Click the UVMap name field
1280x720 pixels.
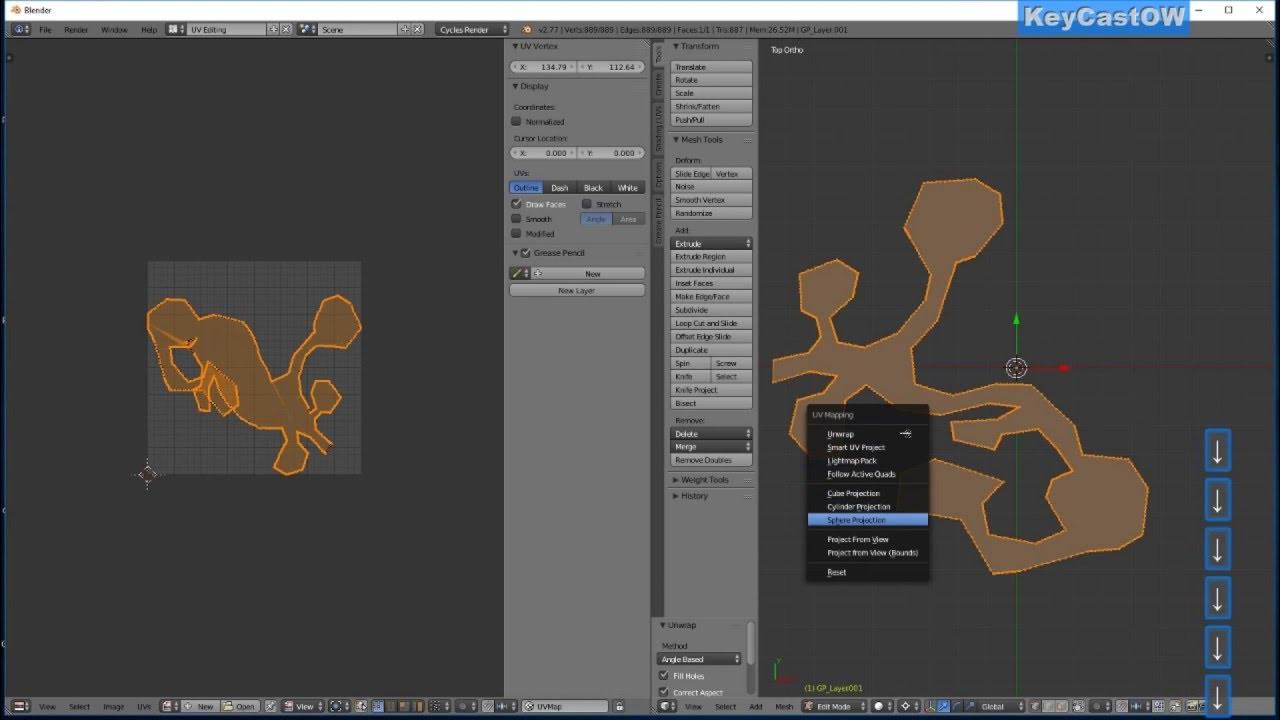tap(565, 706)
